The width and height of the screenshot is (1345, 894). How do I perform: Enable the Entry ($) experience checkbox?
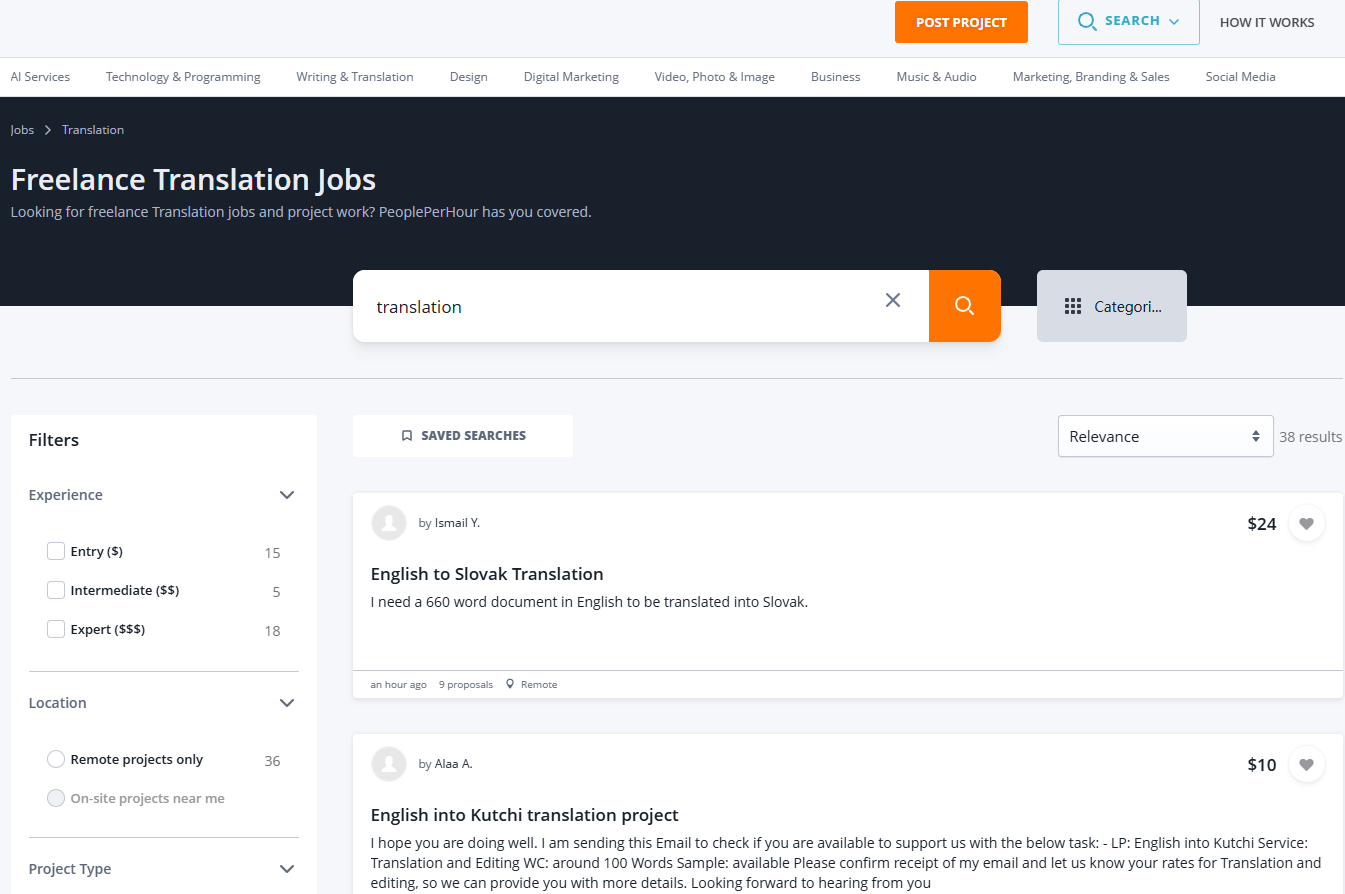tap(56, 551)
